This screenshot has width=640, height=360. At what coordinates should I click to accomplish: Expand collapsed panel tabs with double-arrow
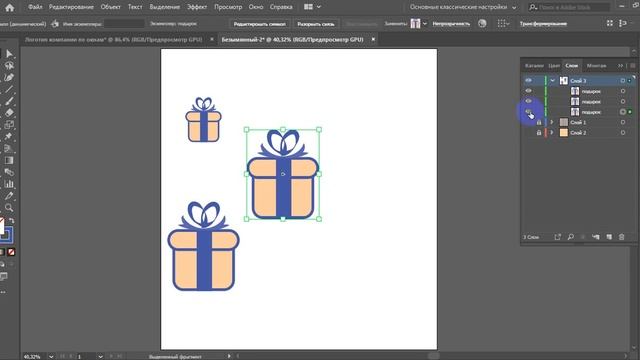620,66
